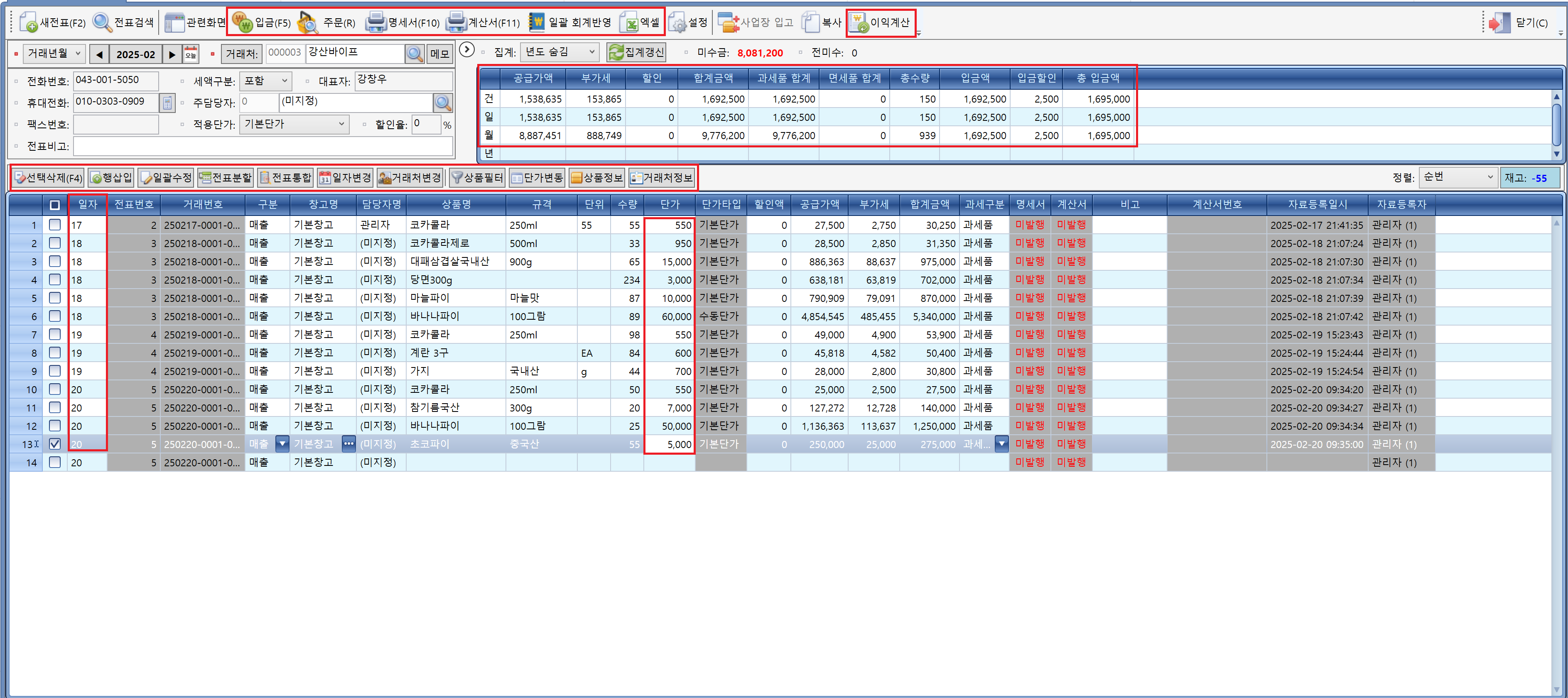Merge slips with 전표통합
1568x698 pixels.
pos(285,178)
